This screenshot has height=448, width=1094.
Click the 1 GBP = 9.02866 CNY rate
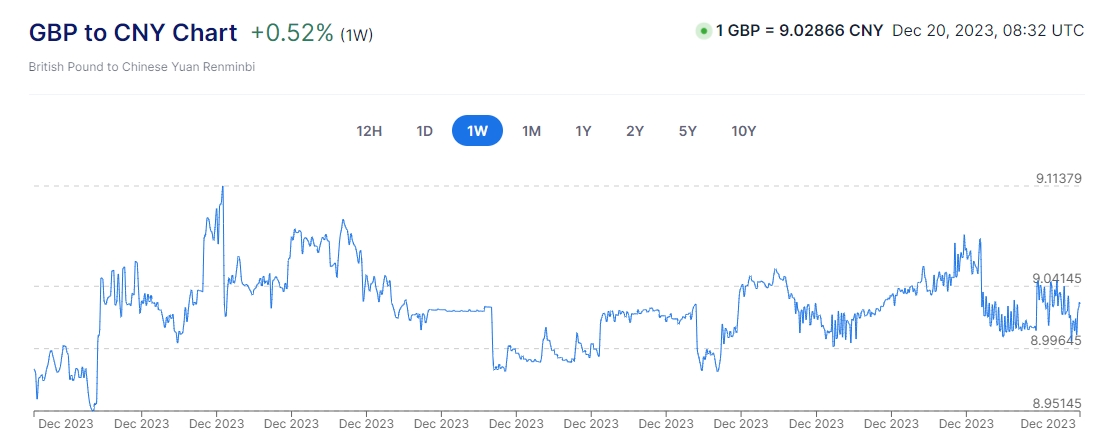[x=799, y=31]
